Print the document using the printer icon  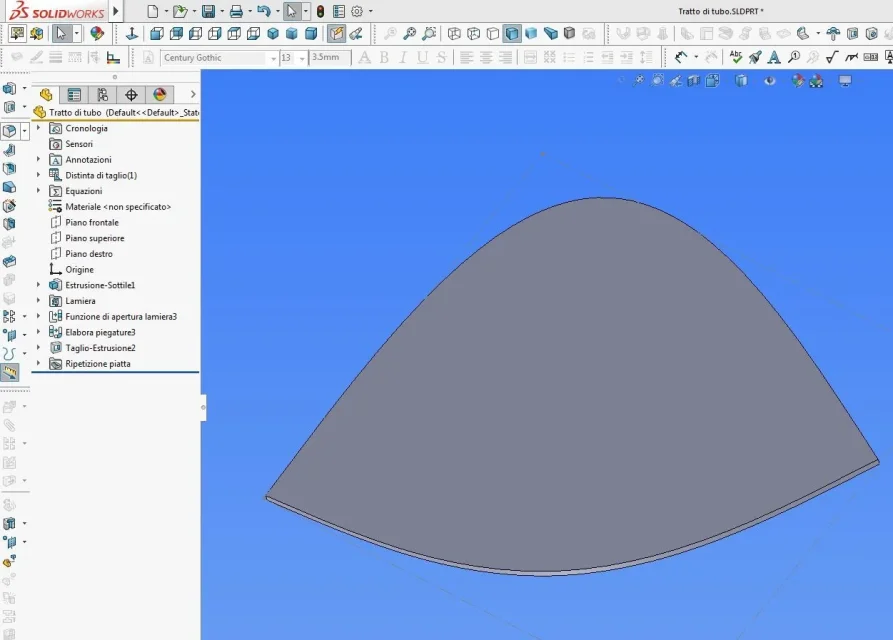(x=236, y=11)
